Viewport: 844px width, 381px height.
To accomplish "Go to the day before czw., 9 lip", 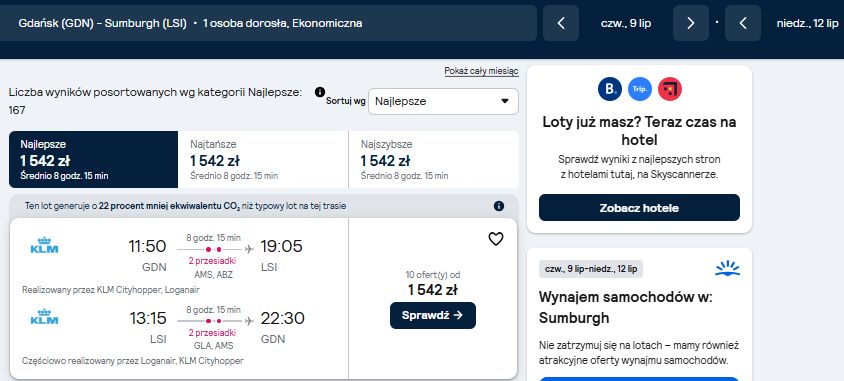I will tap(561, 23).
